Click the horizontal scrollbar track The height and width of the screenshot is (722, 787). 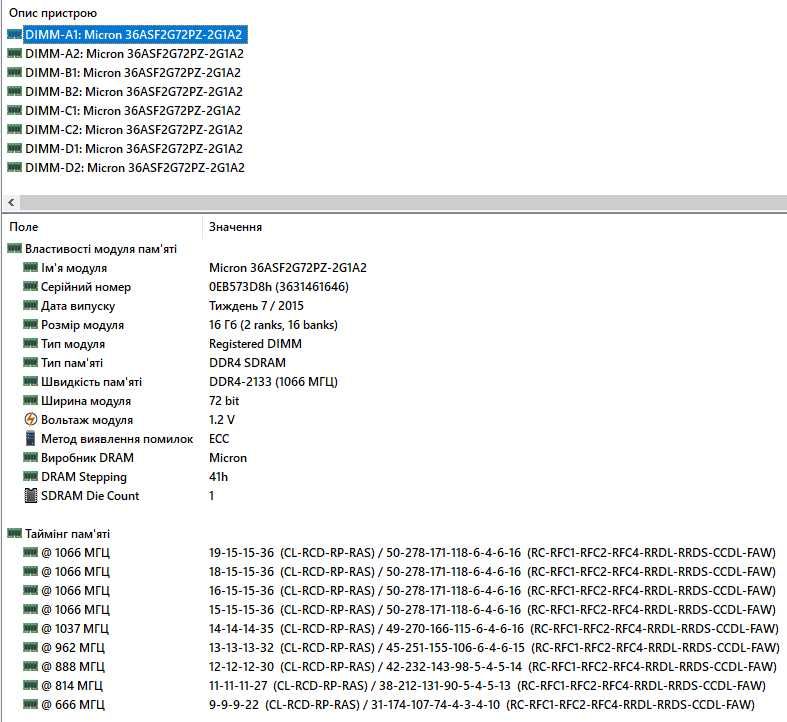click(403, 203)
